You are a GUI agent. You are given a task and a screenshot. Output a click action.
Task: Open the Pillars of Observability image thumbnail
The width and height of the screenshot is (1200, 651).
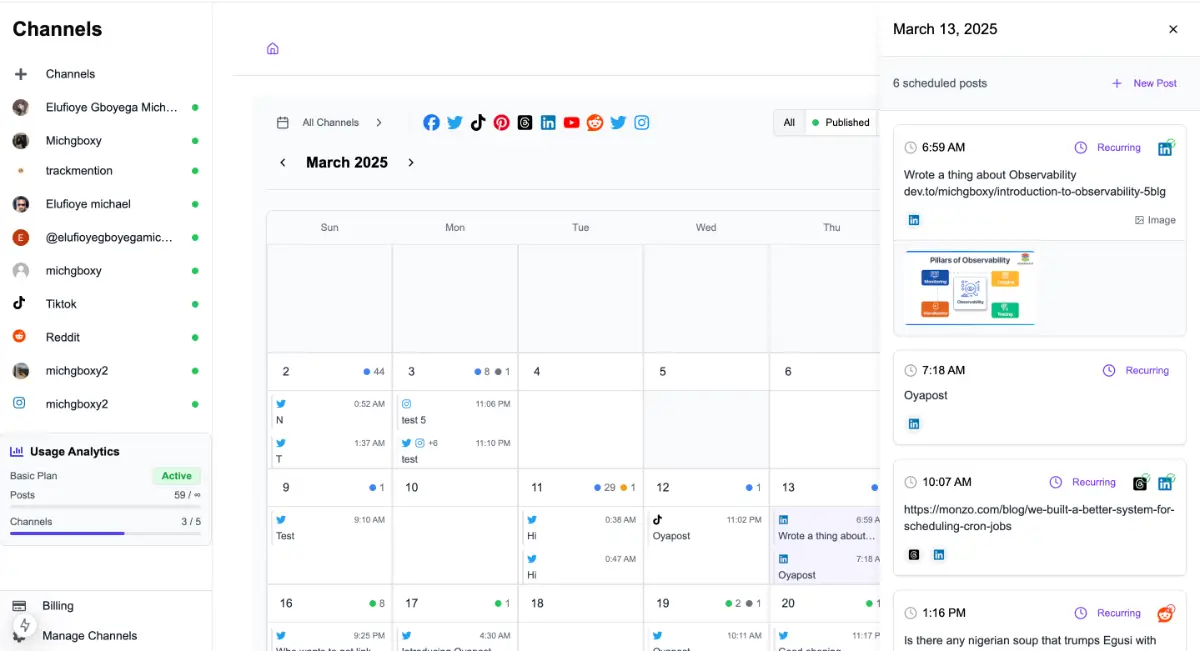pyautogui.click(x=969, y=288)
